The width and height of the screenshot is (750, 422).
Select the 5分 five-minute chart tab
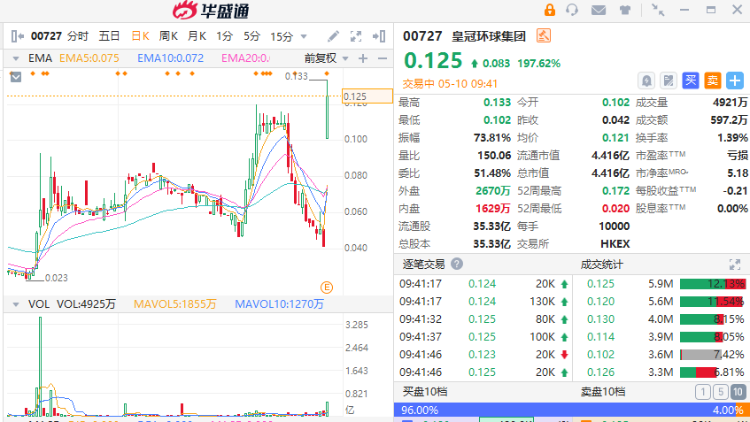(x=252, y=36)
